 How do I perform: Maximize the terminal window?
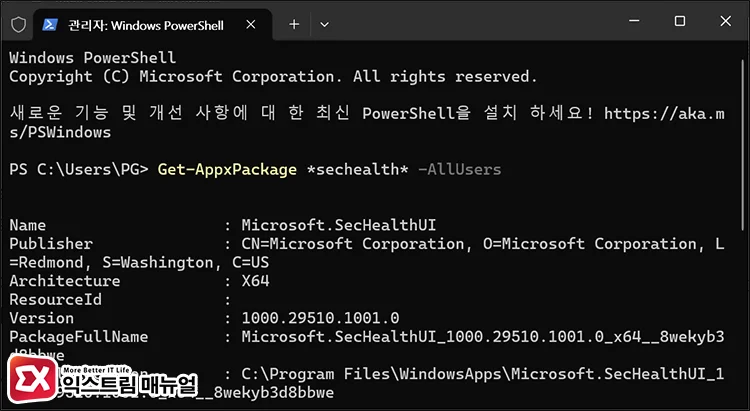click(x=680, y=21)
